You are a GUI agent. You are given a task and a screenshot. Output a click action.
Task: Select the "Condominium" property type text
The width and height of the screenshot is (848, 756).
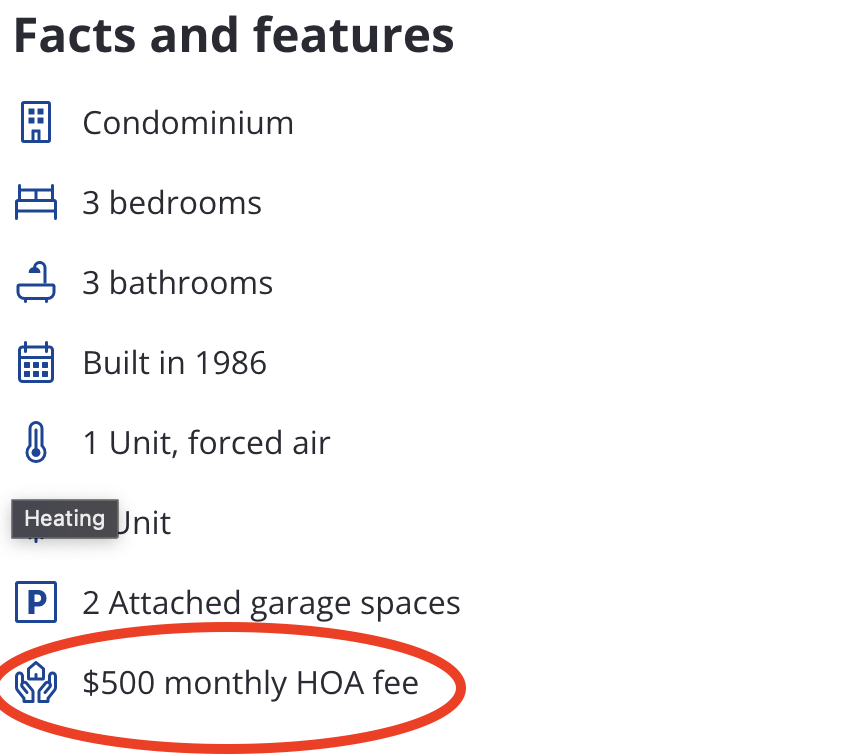pos(188,123)
